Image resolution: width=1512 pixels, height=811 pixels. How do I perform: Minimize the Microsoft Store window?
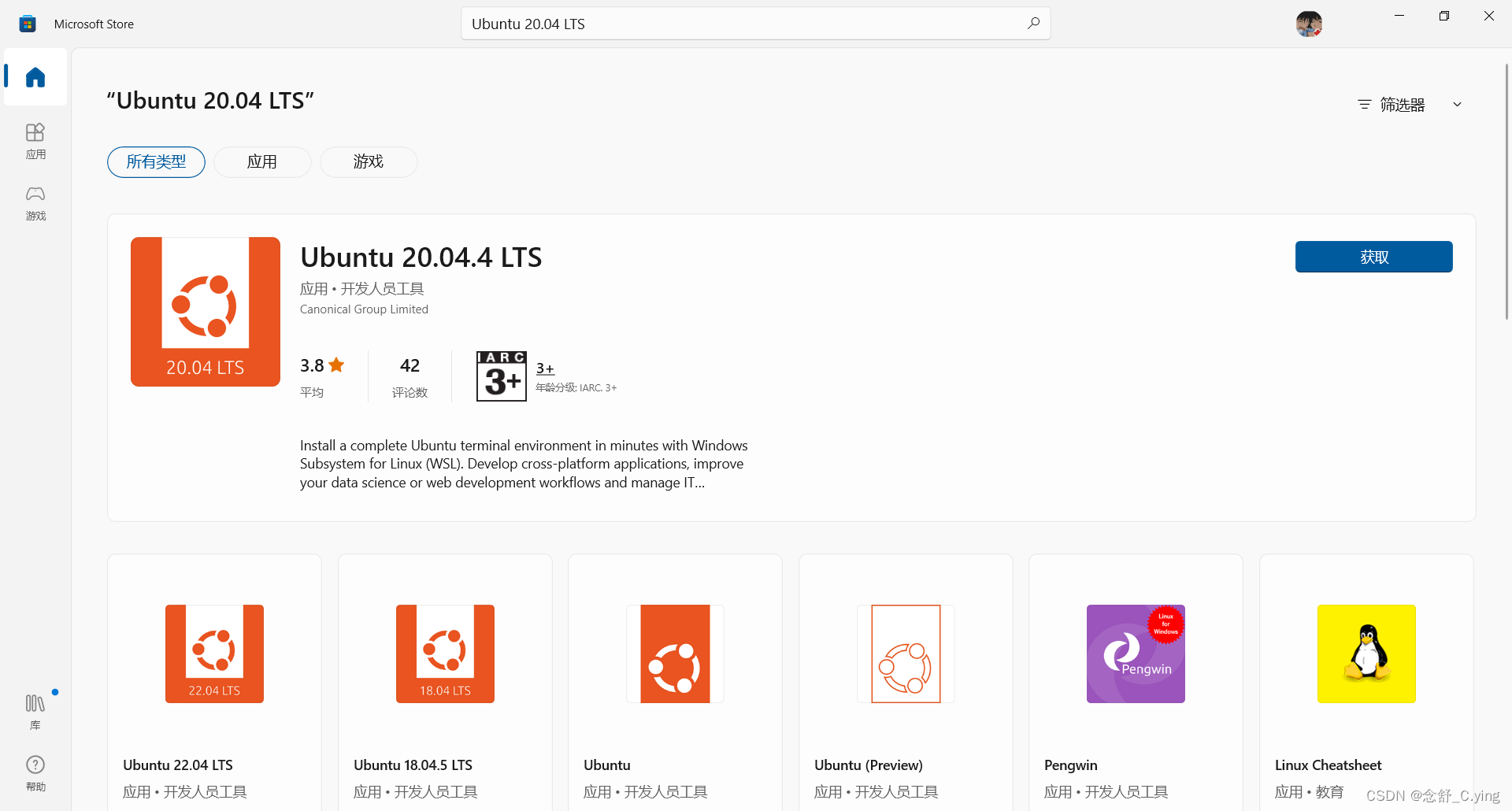point(1399,16)
